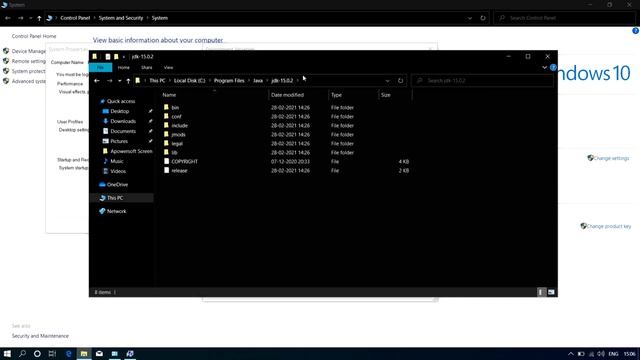640x360 pixels.
Task: Open Downloads in Quick access
Action: pyautogui.click(x=123, y=121)
